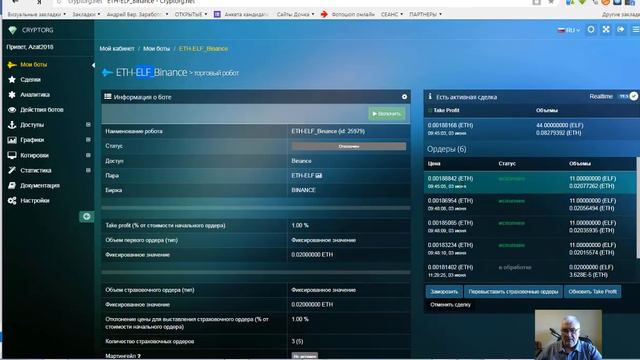Click the orders list vertical scrollbar
The width and height of the screenshot is (640, 360).
point(638,207)
